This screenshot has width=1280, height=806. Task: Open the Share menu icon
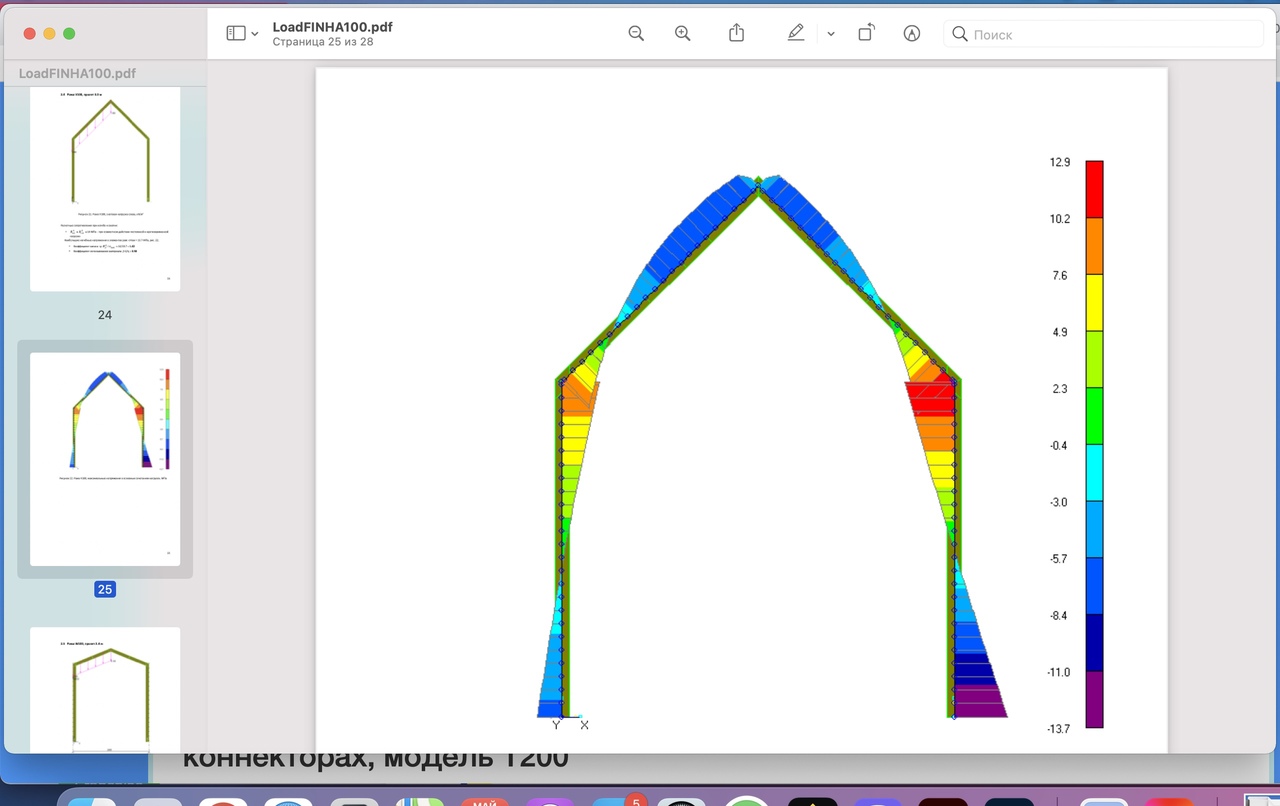pos(737,34)
